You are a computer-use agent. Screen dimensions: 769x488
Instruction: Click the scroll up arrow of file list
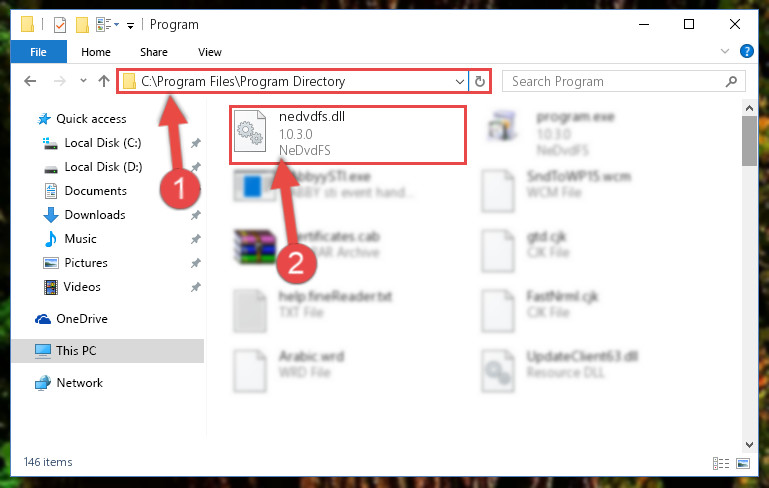[749, 108]
